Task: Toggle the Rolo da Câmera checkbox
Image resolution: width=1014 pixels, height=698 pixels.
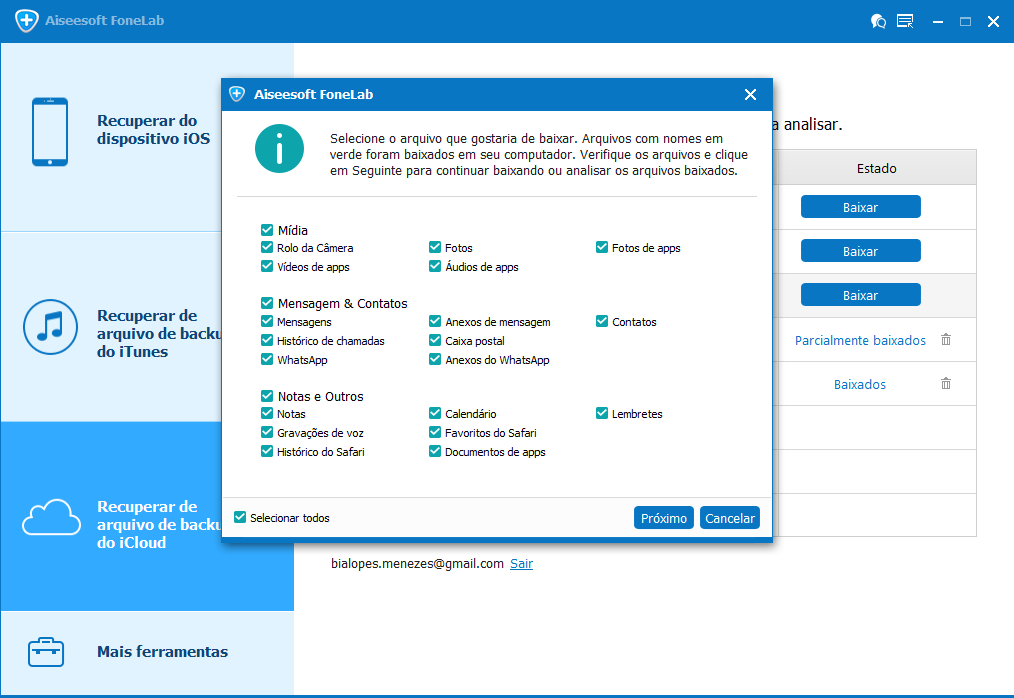Action: pos(267,248)
